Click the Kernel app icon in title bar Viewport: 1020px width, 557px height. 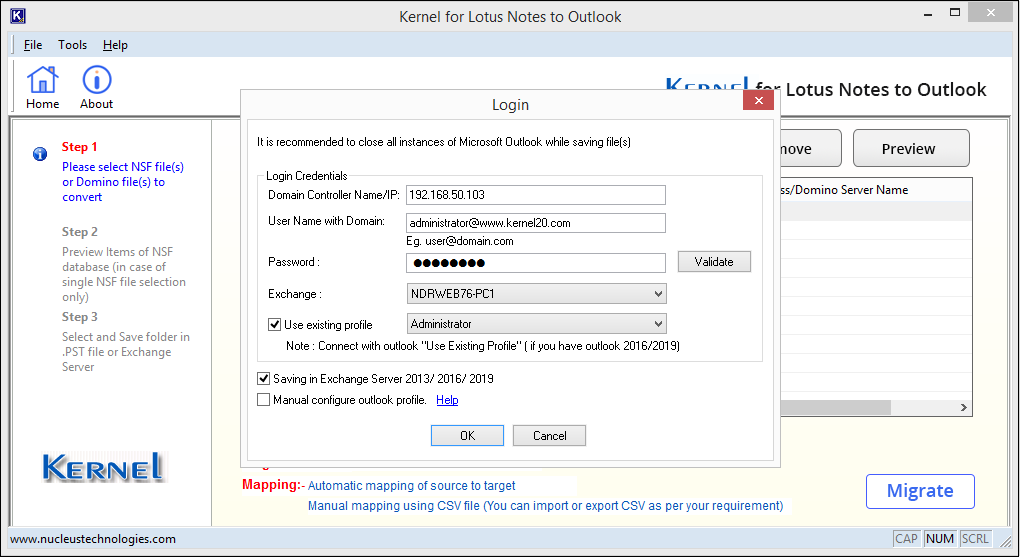click(x=18, y=16)
